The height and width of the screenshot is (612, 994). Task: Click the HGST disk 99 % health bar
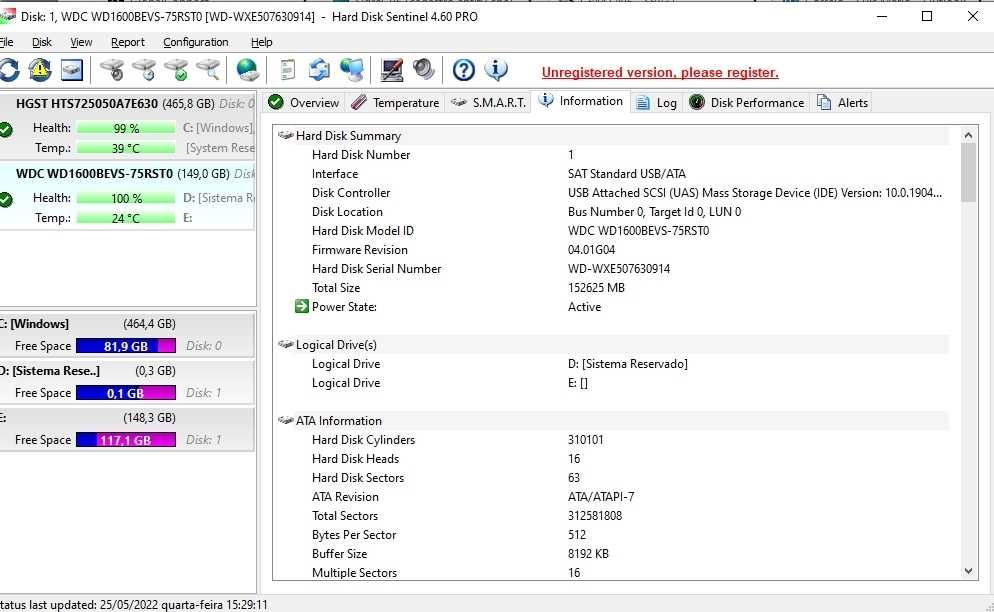126,128
